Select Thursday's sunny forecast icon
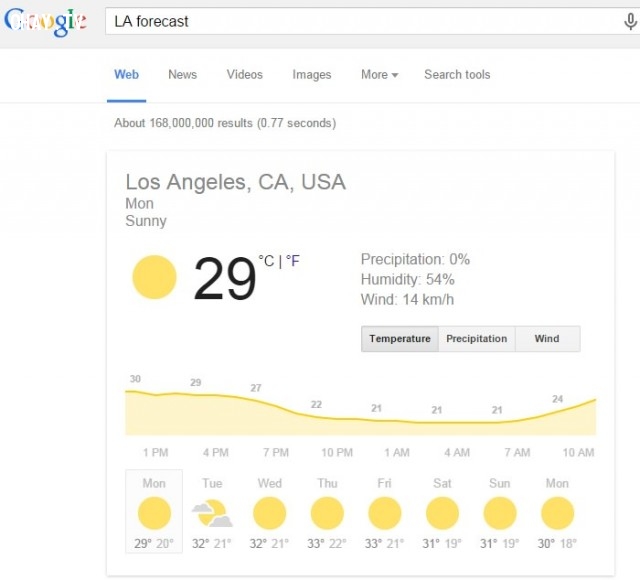Screen dimensions: 640x580 327,513
